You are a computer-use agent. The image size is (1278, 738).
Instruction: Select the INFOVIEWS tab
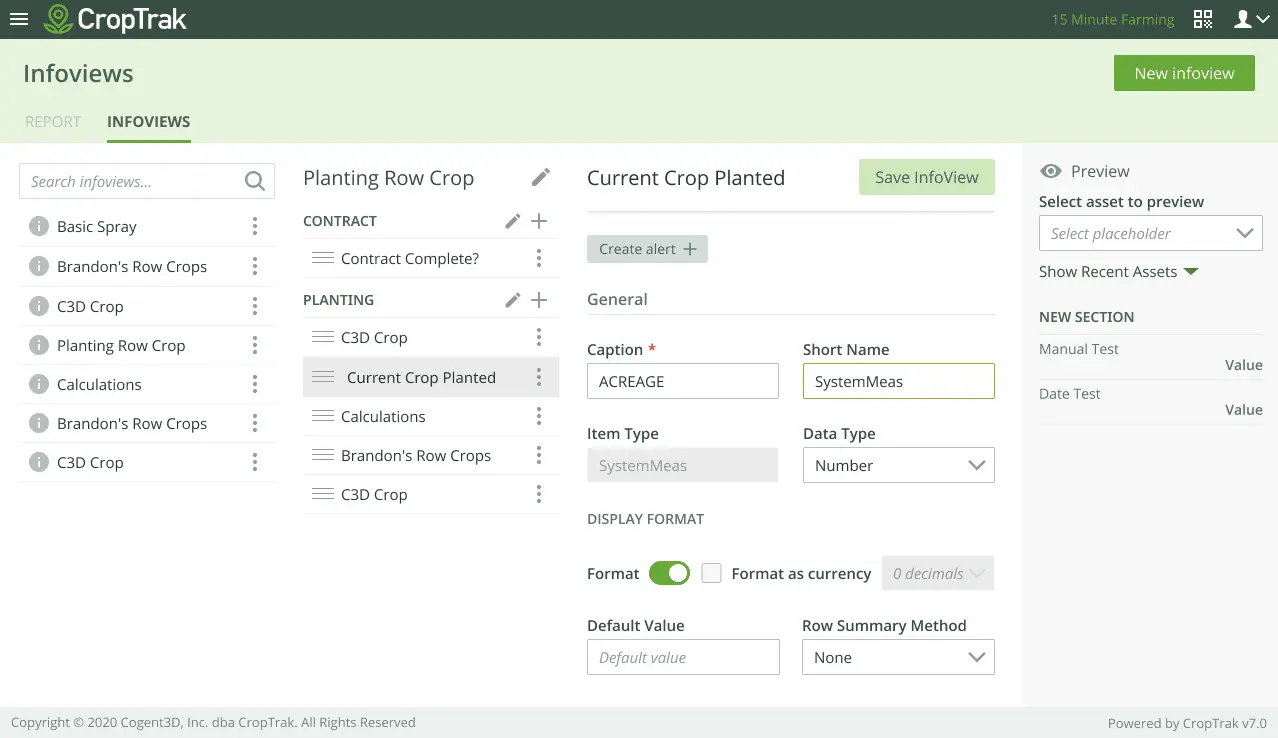[x=148, y=121]
